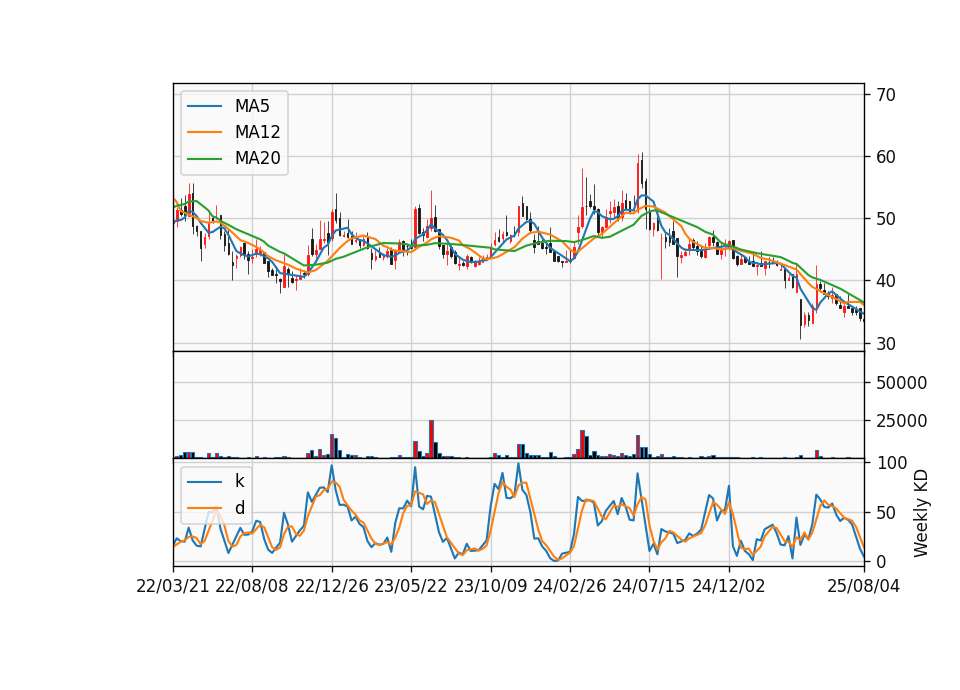This screenshot has width=960, height=690.
Task: Click the 70 price axis label
Action: click(x=886, y=94)
